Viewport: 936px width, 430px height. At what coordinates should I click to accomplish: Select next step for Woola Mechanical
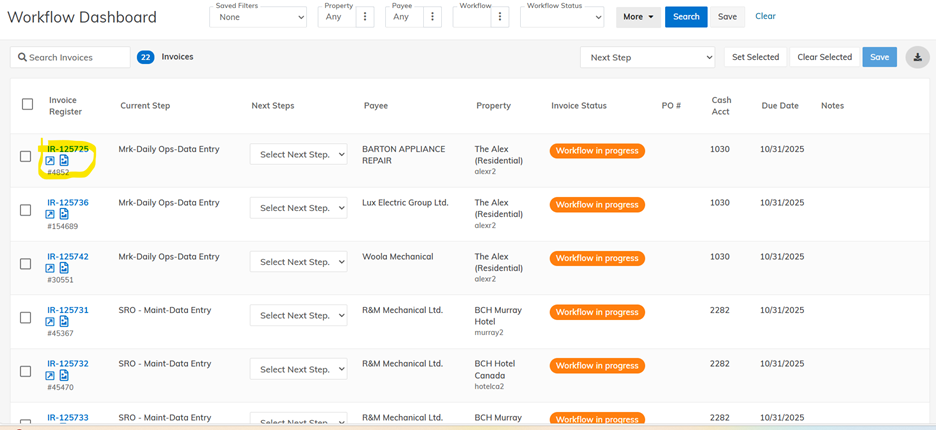[x=298, y=262]
